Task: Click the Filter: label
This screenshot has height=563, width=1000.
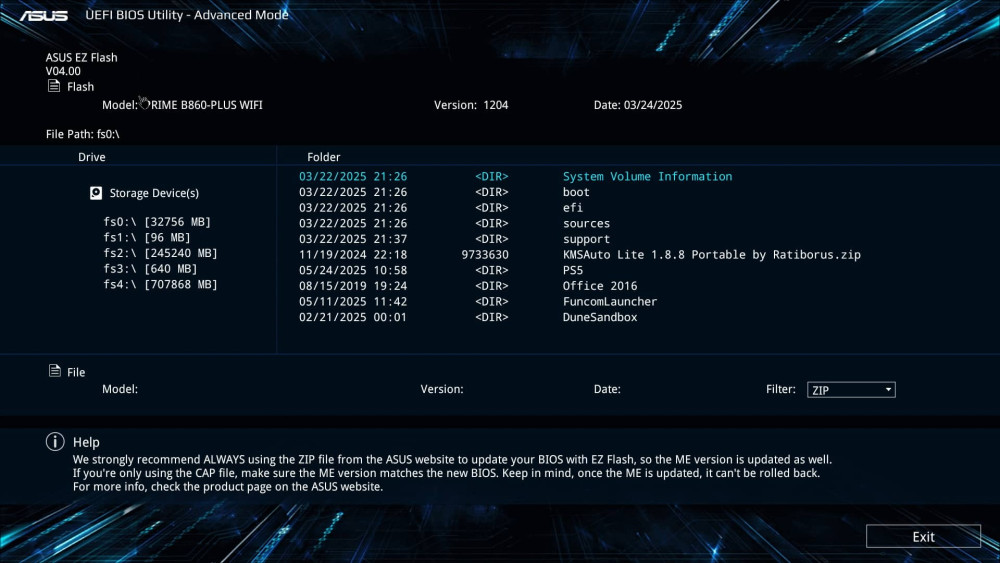Action: pyautogui.click(x=781, y=389)
